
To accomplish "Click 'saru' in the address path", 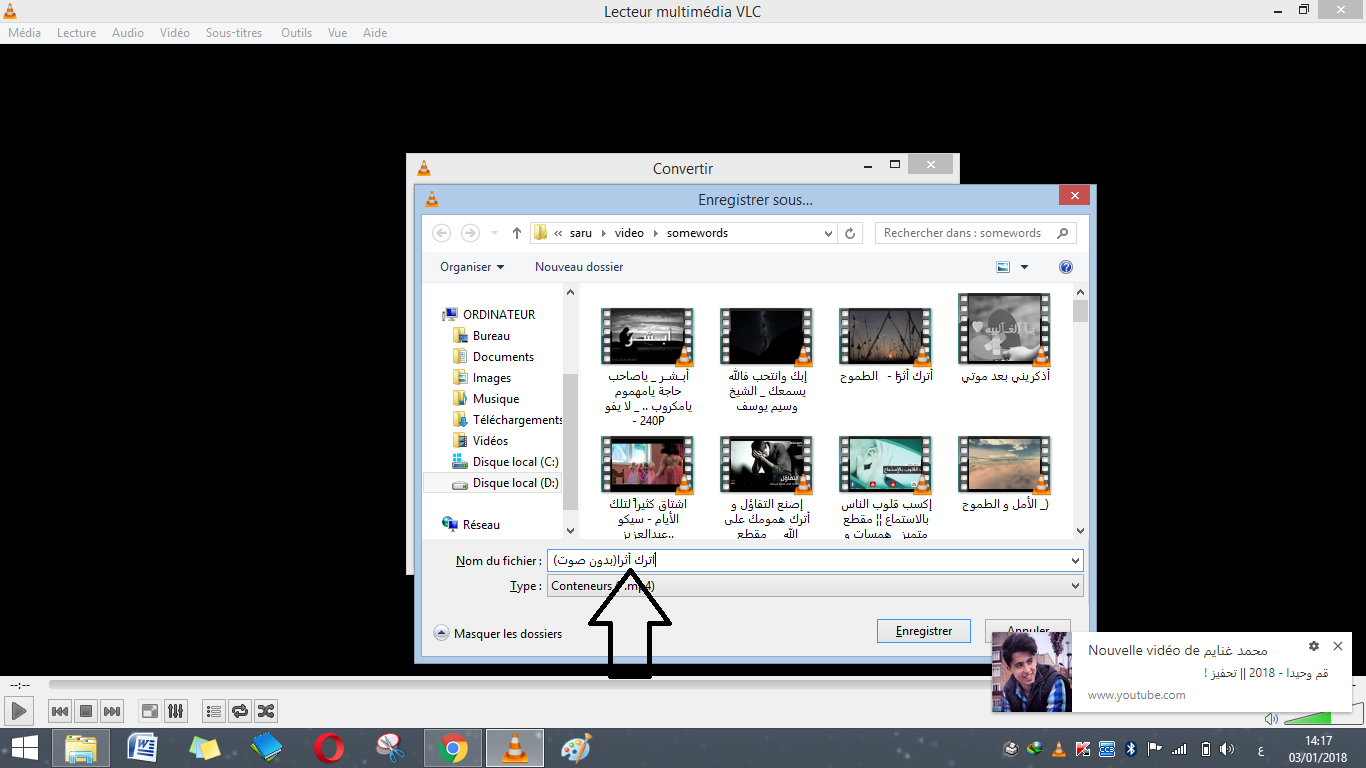I will coord(581,233).
